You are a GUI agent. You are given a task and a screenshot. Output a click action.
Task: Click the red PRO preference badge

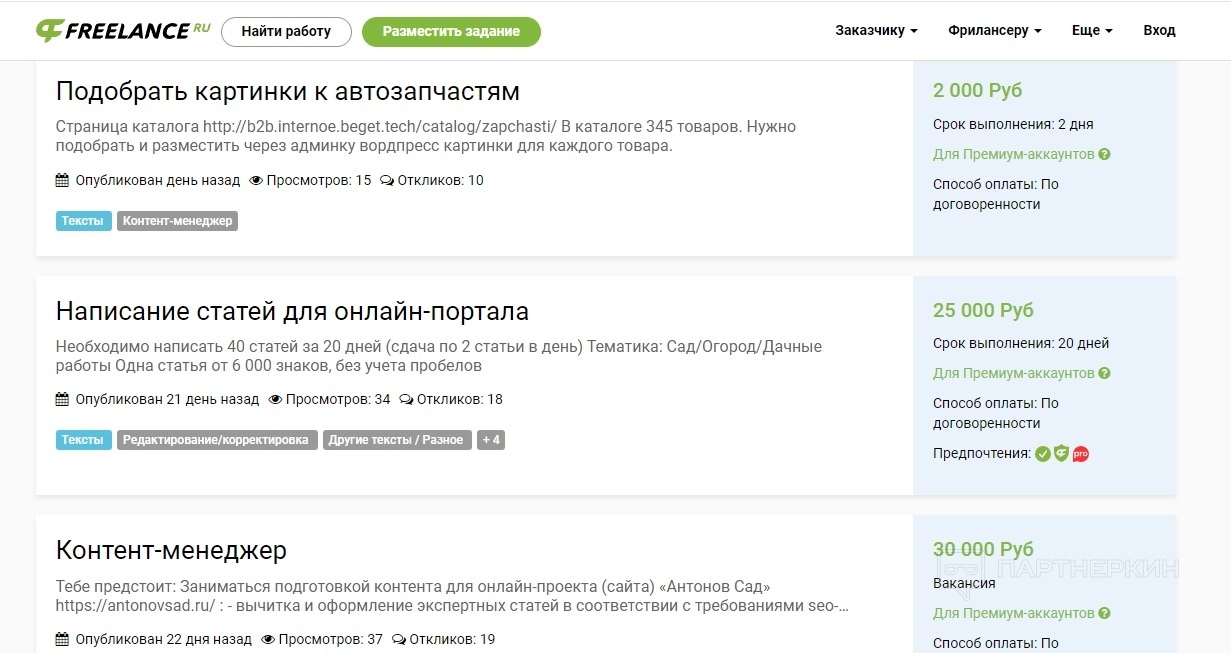[x=1080, y=454]
